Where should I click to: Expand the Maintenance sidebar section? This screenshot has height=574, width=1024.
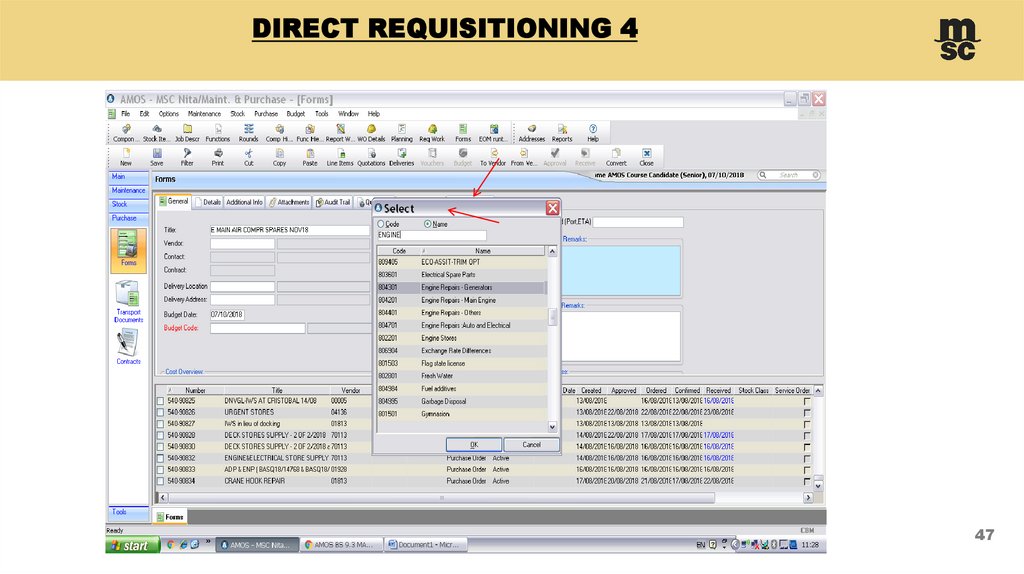[128, 191]
